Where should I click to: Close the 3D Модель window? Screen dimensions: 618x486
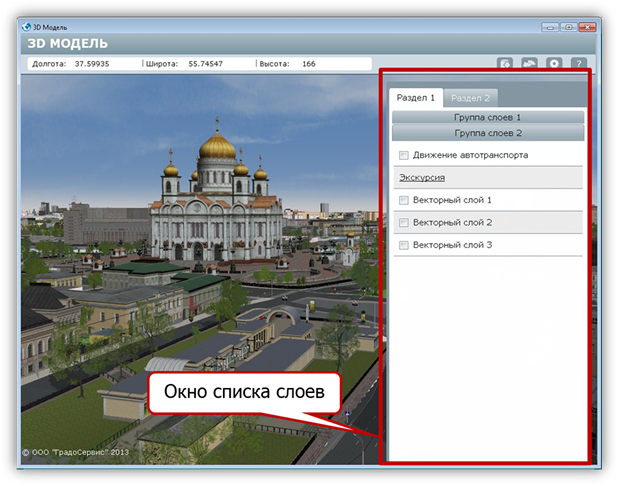point(587,26)
